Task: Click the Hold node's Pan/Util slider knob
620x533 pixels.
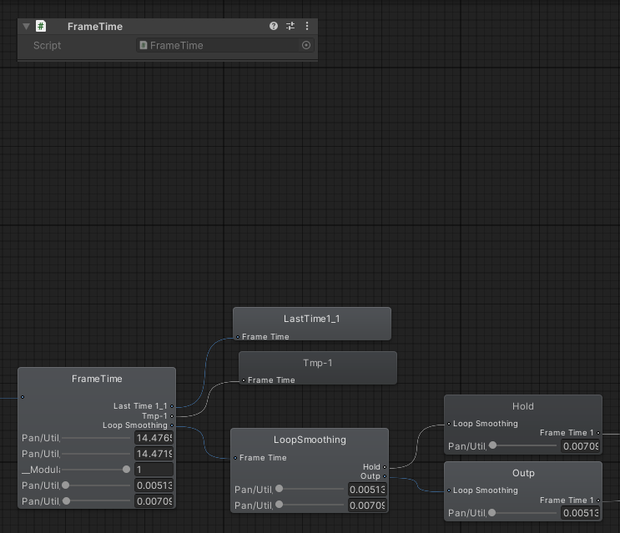Action: [x=493, y=445]
